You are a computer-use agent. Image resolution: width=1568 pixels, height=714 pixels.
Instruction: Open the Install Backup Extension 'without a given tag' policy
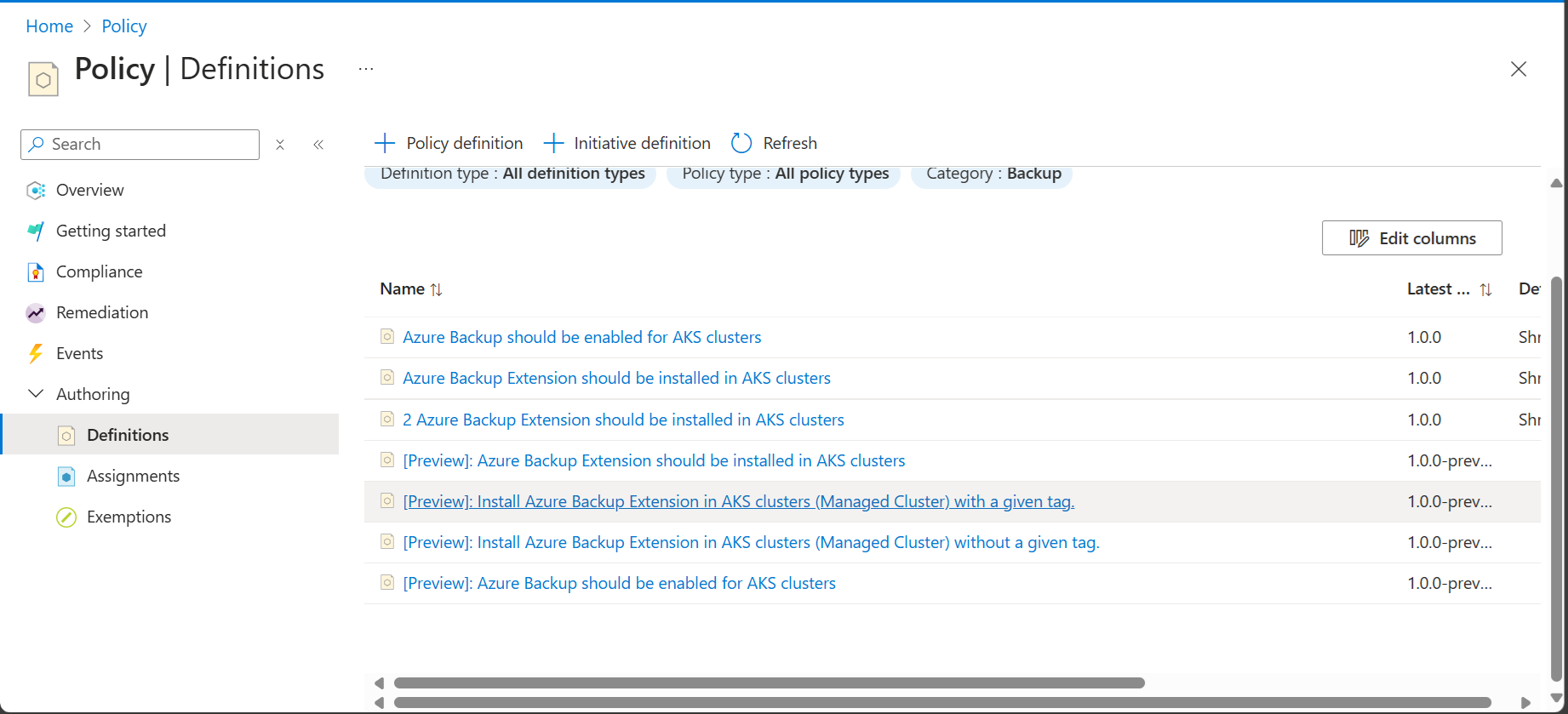(751, 542)
